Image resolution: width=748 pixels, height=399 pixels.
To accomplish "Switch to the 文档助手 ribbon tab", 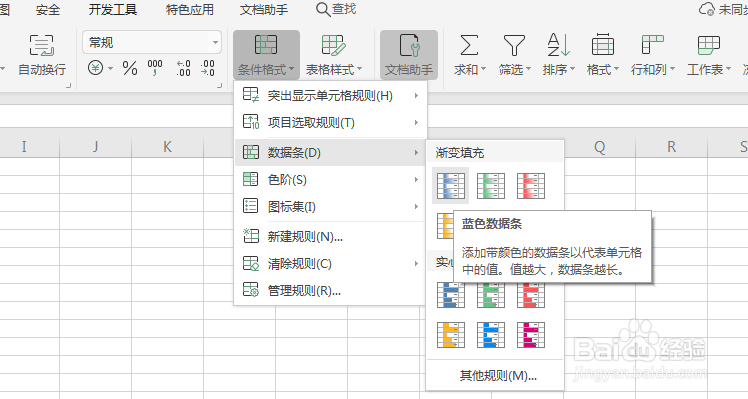I will click(x=264, y=10).
